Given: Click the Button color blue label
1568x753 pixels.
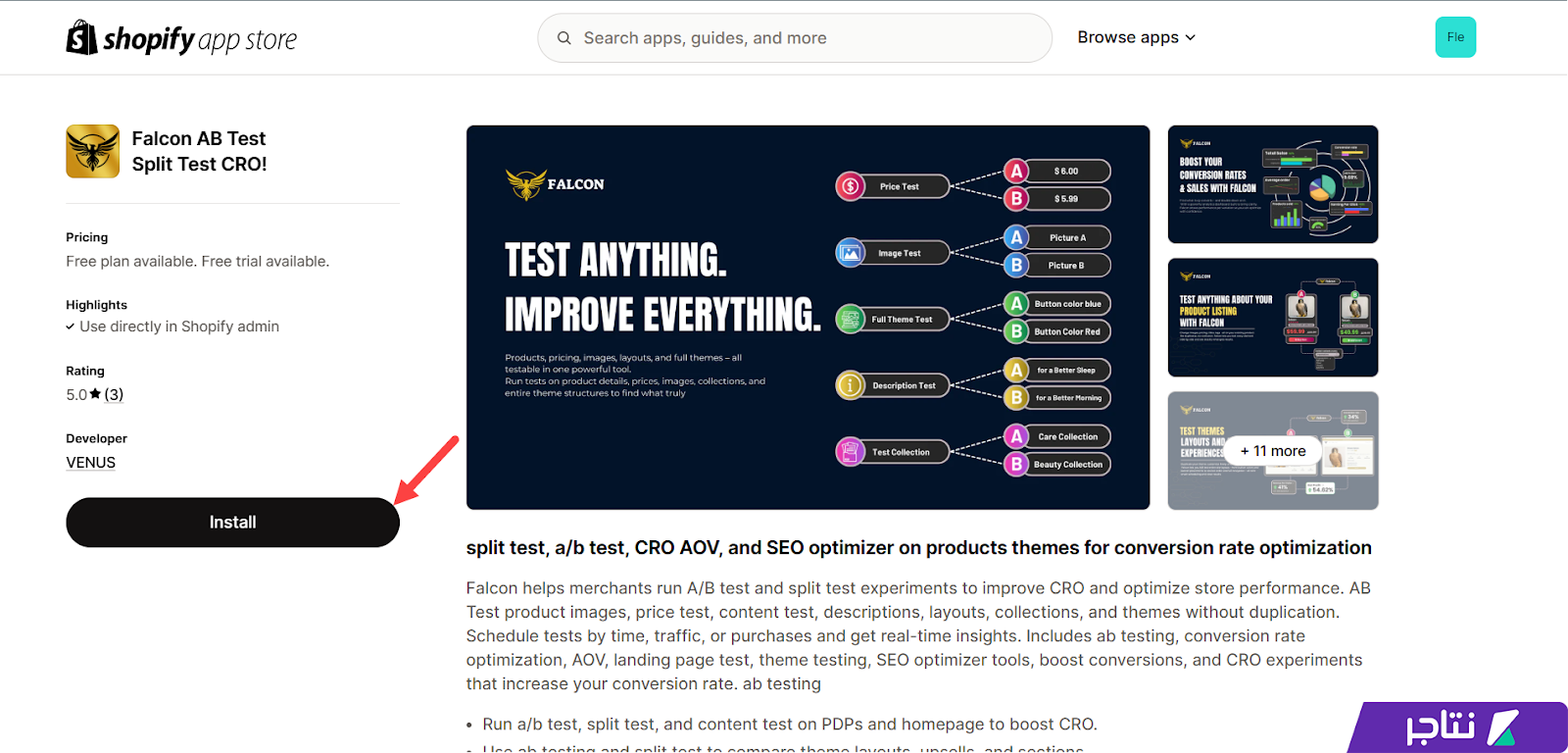Looking at the screenshot, I should [x=1067, y=304].
